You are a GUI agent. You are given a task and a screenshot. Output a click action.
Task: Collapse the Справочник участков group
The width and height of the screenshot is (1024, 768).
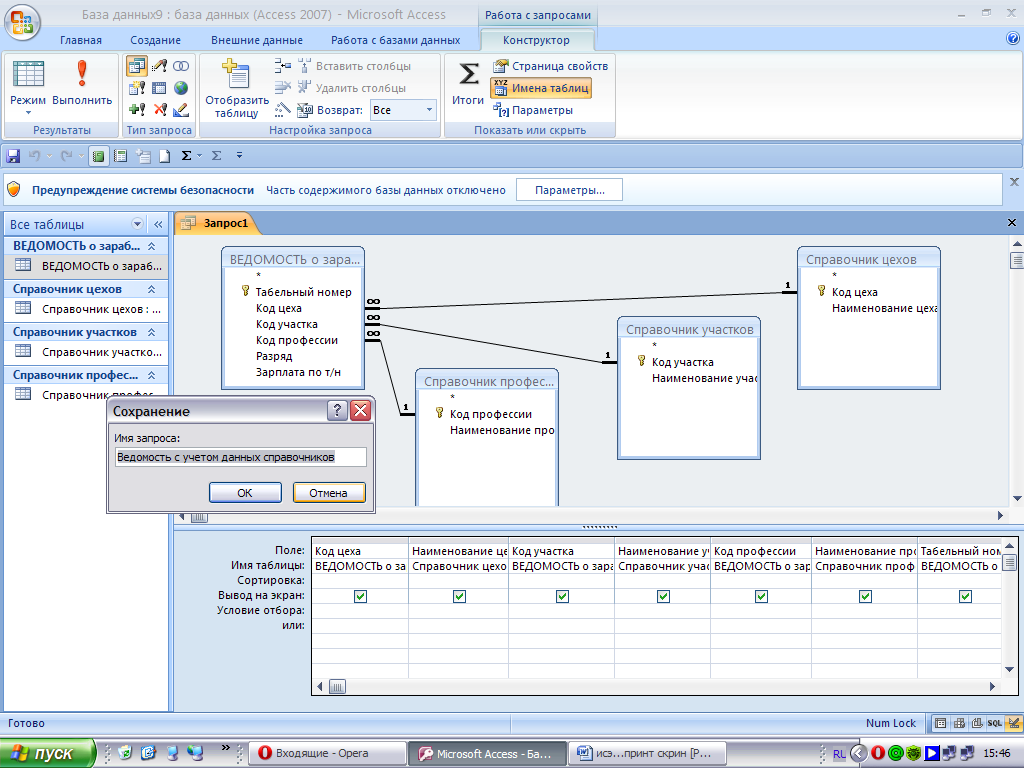152,332
